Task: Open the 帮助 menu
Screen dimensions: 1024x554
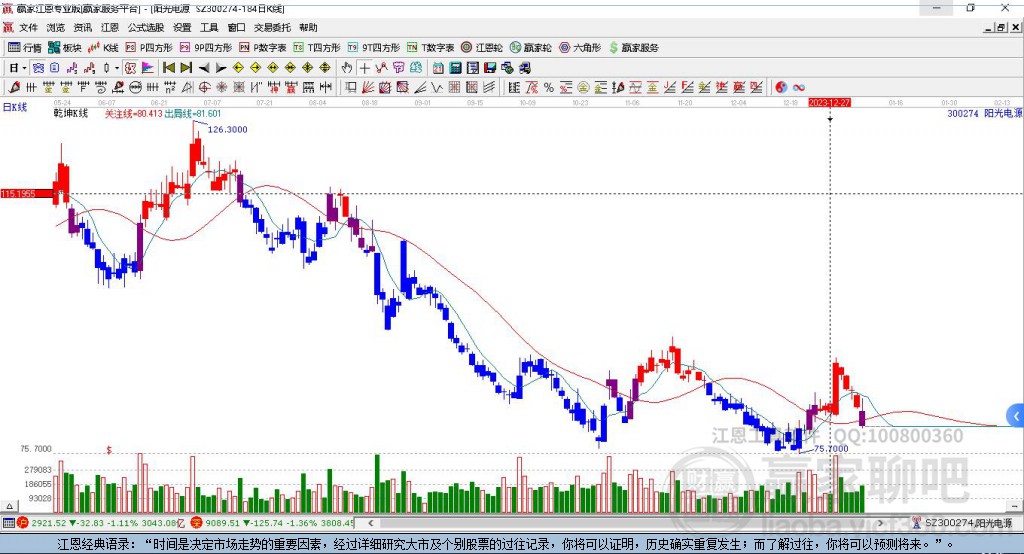Action: (x=308, y=27)
